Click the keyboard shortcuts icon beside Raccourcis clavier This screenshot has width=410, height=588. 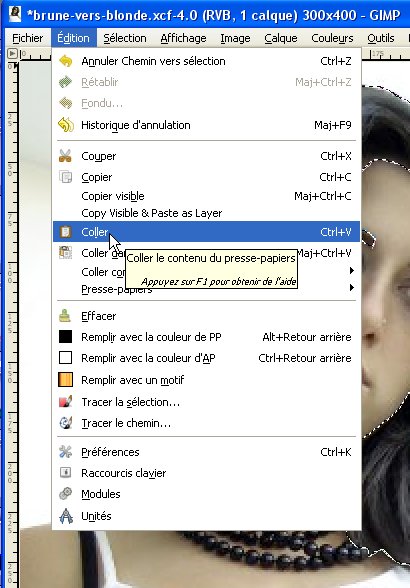pyautogui.click(x=66, y=472)
